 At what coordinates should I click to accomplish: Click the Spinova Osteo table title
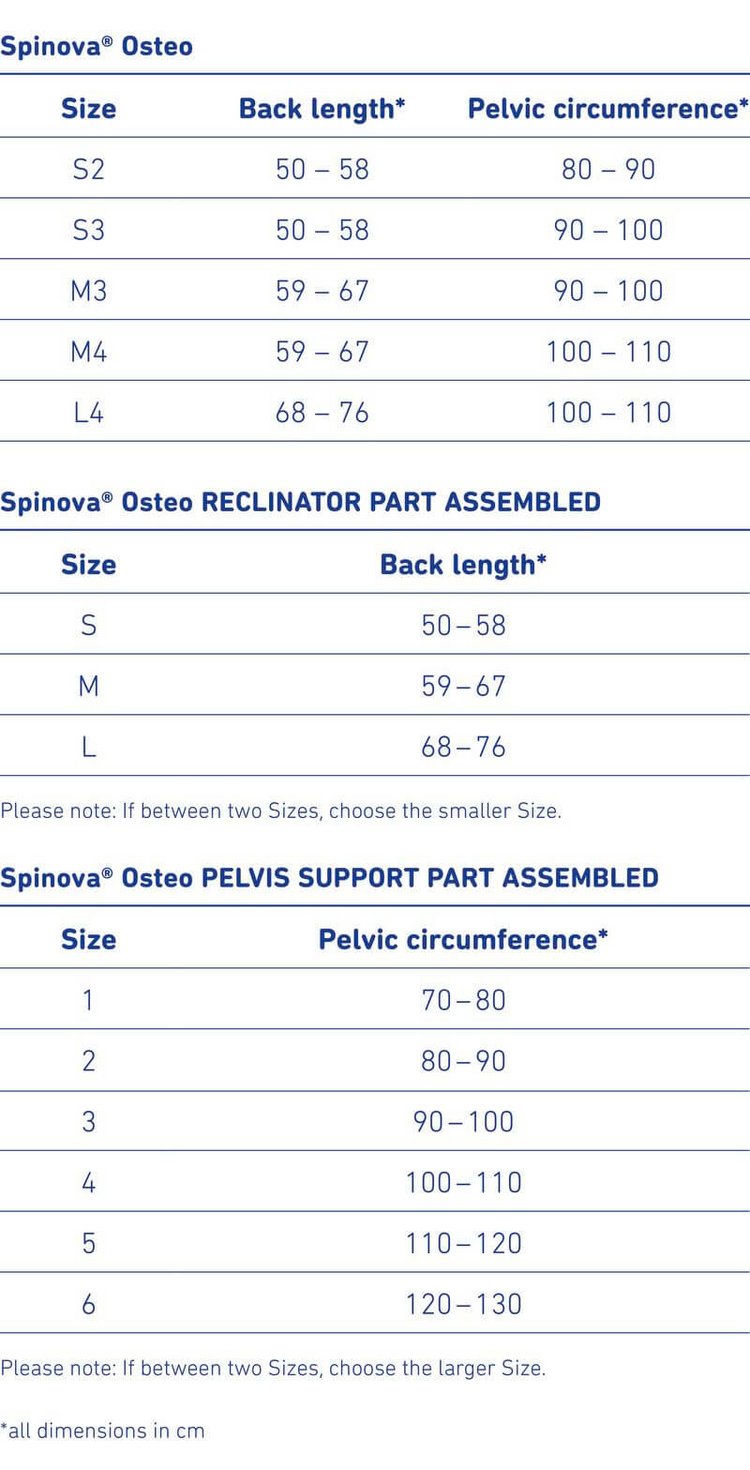[97, 46]
